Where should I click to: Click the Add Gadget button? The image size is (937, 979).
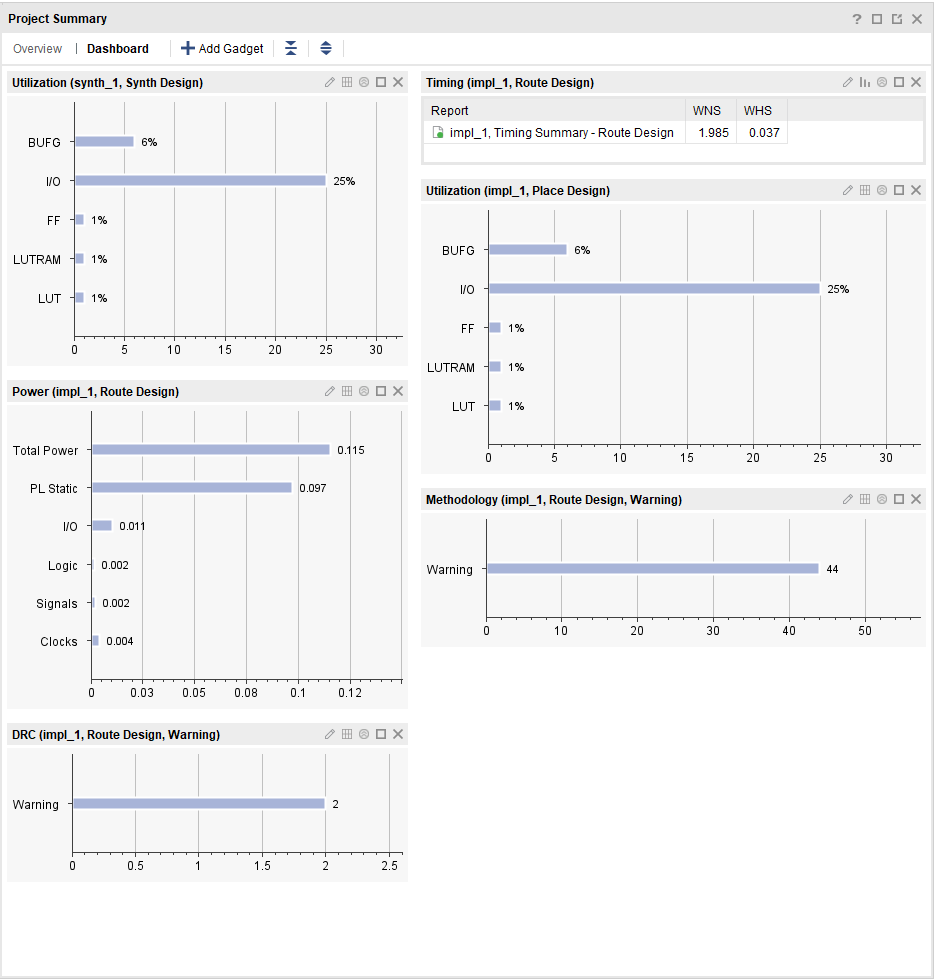pyautogui.click(x=222, y=49)
